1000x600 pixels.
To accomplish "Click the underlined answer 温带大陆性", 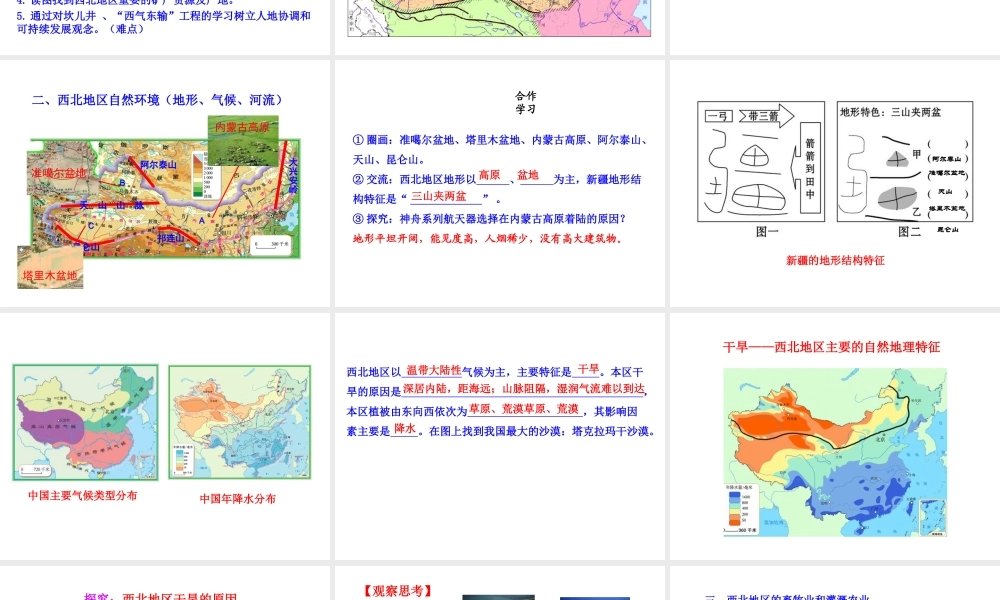I will coord(434,370).
